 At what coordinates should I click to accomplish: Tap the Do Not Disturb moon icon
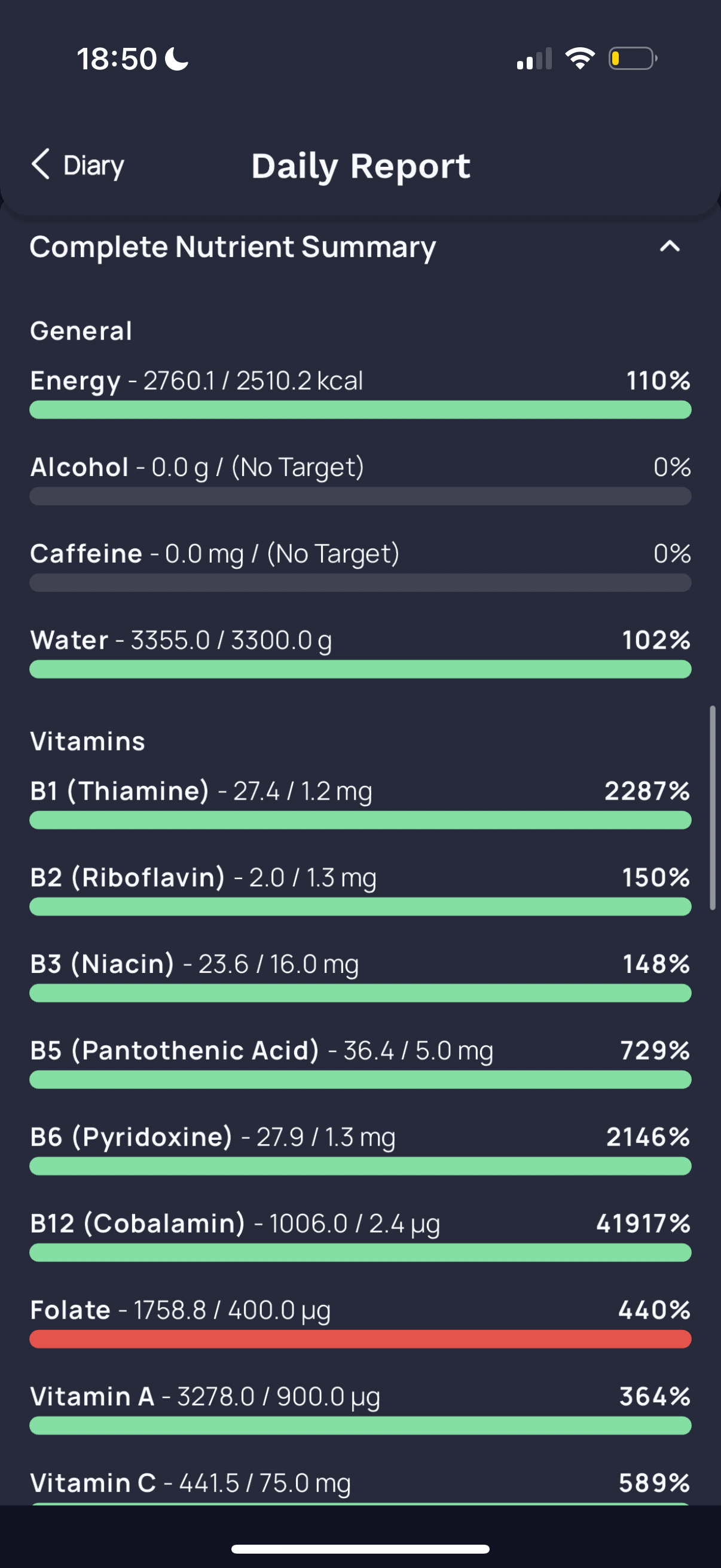coord(177,59)
